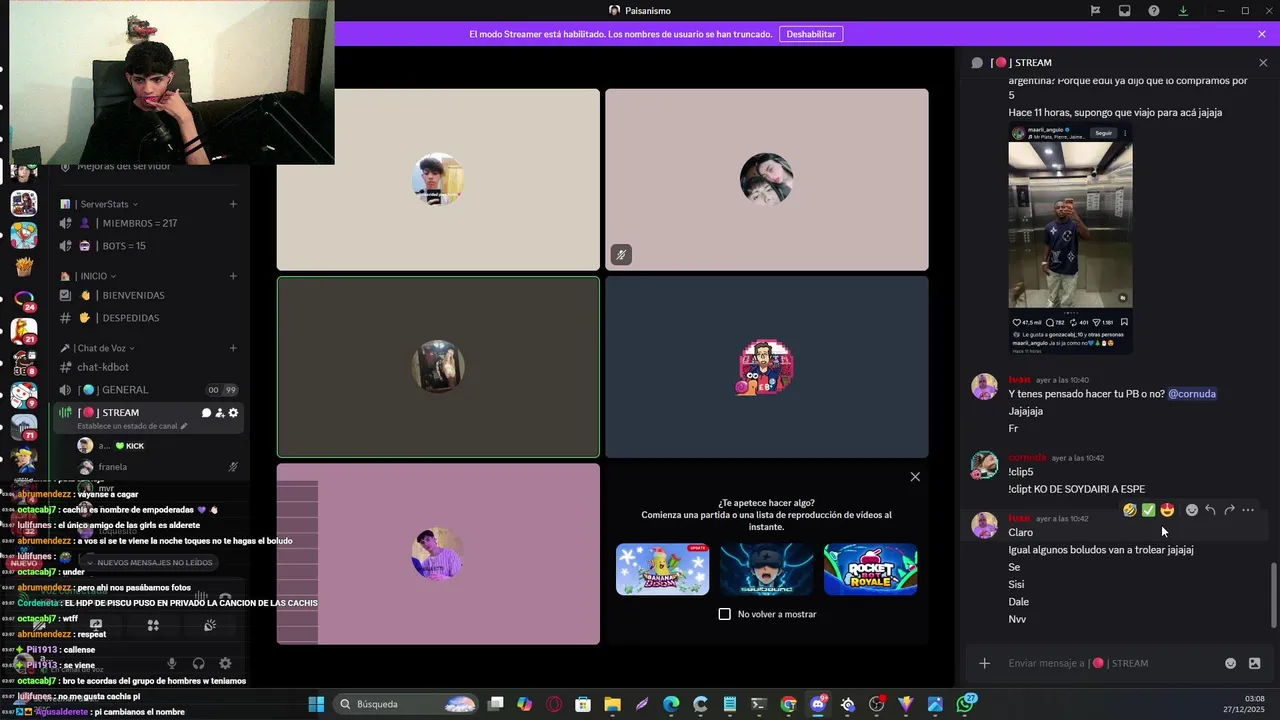Image resolution: width=1280 pixels, height=720 pixels.
Task: Collapse the INICIO category
Action: pyautogui.click(x=93, y=276)
